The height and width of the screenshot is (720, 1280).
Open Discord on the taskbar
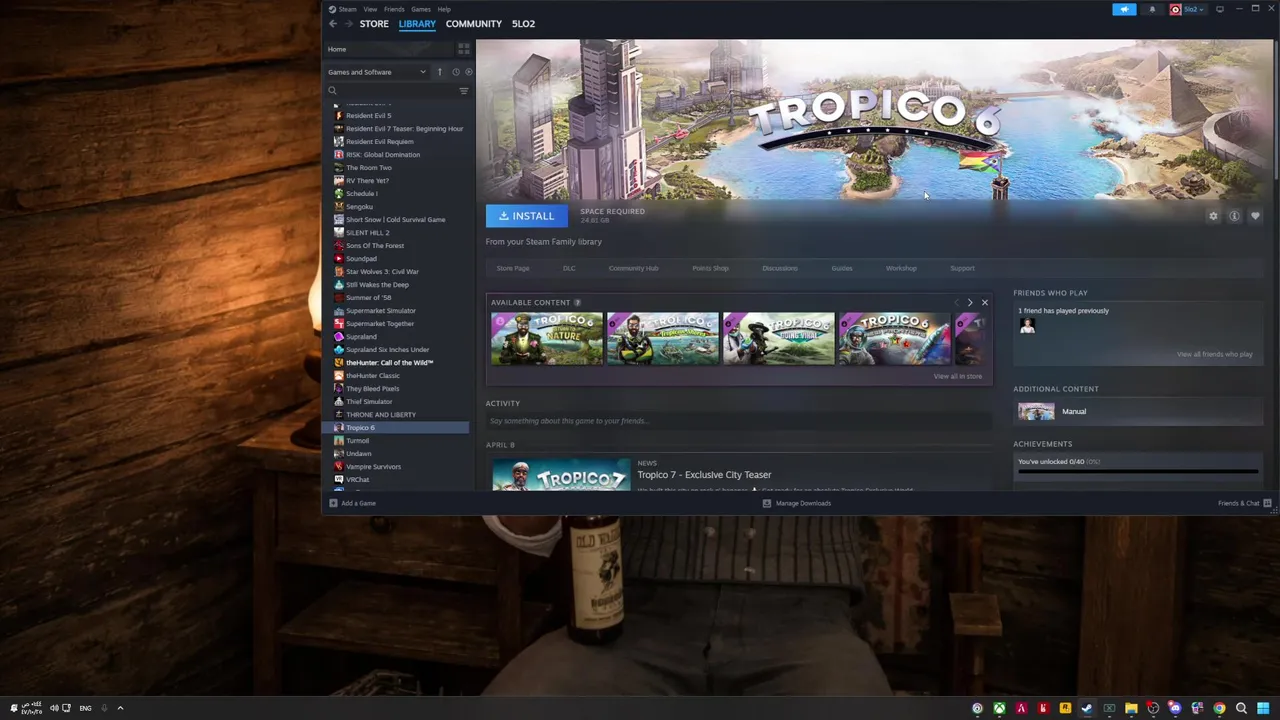(x=1175, y=709)
